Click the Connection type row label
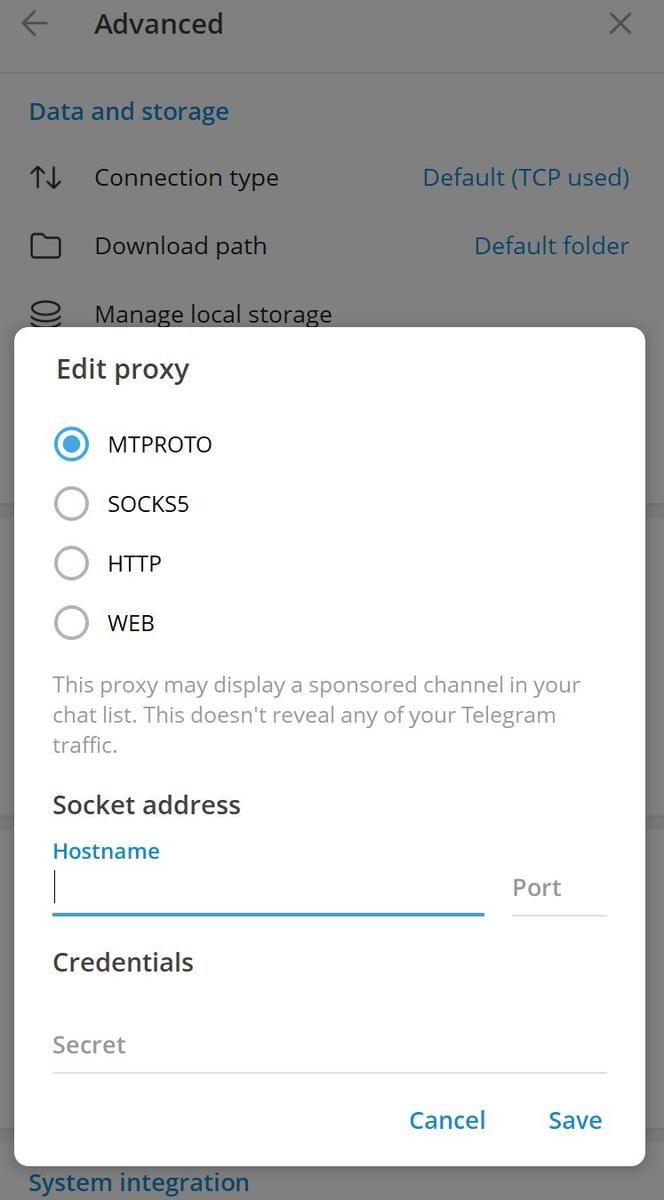664x1200 pixels. (187, 178)
